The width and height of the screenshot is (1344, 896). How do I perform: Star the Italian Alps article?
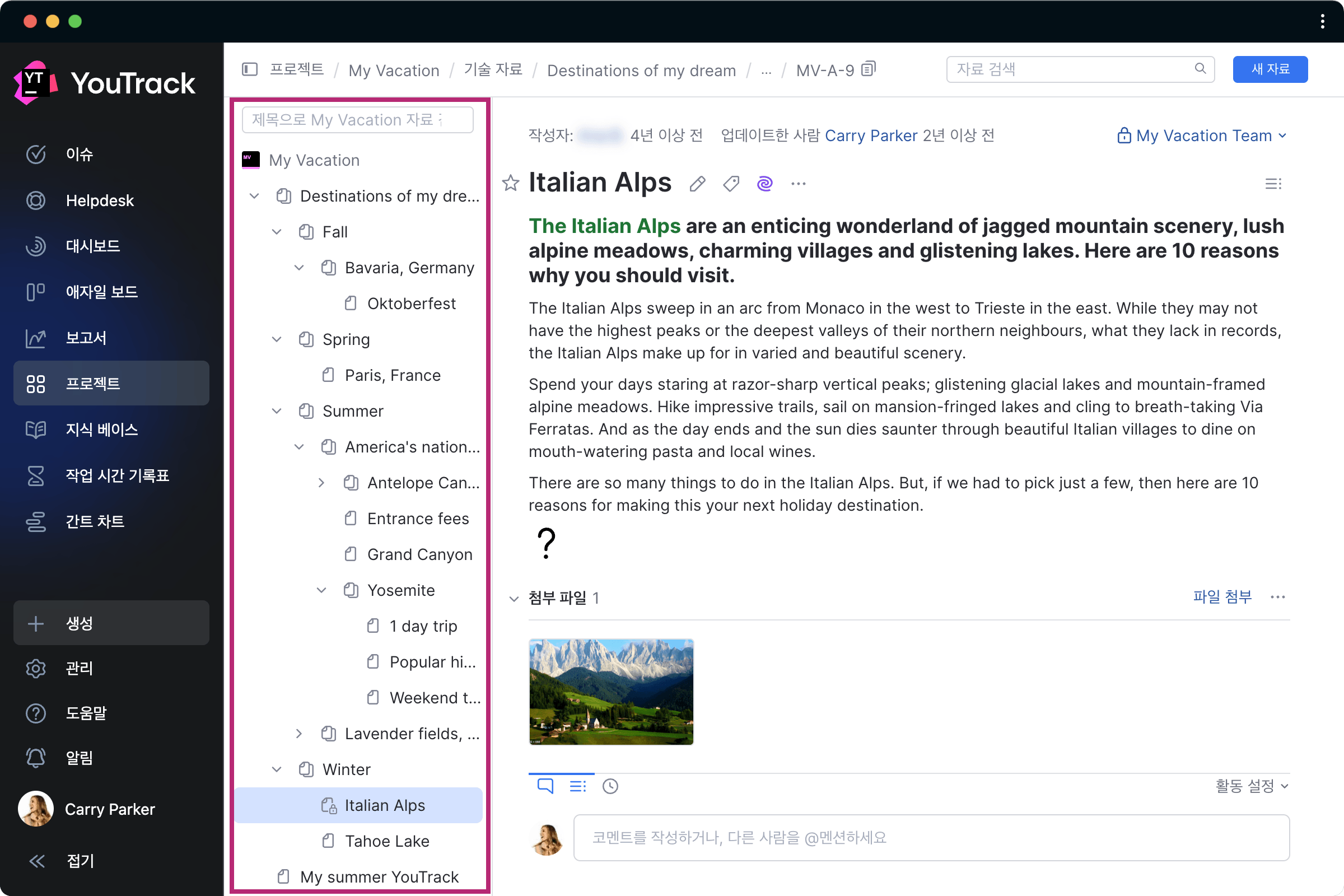click(510, 184)
